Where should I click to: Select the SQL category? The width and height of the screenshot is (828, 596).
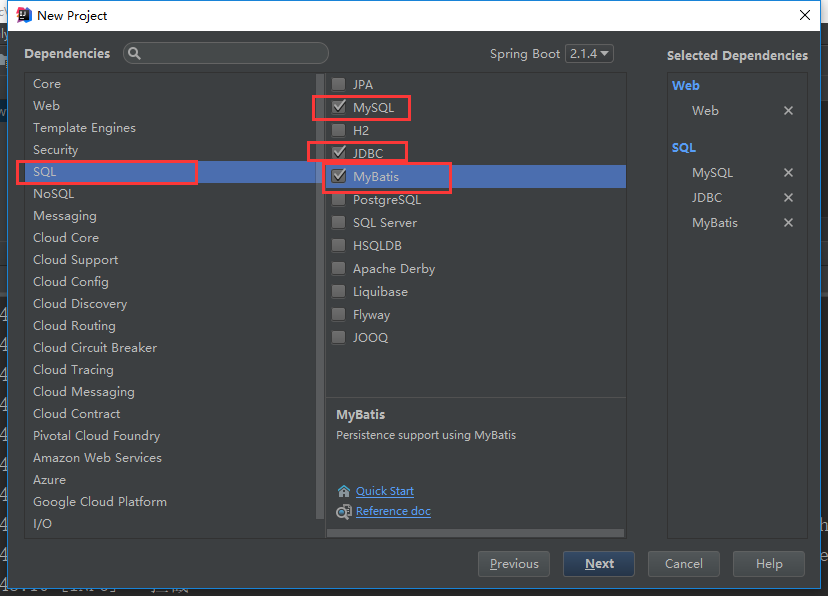click(x=170, y=172)
